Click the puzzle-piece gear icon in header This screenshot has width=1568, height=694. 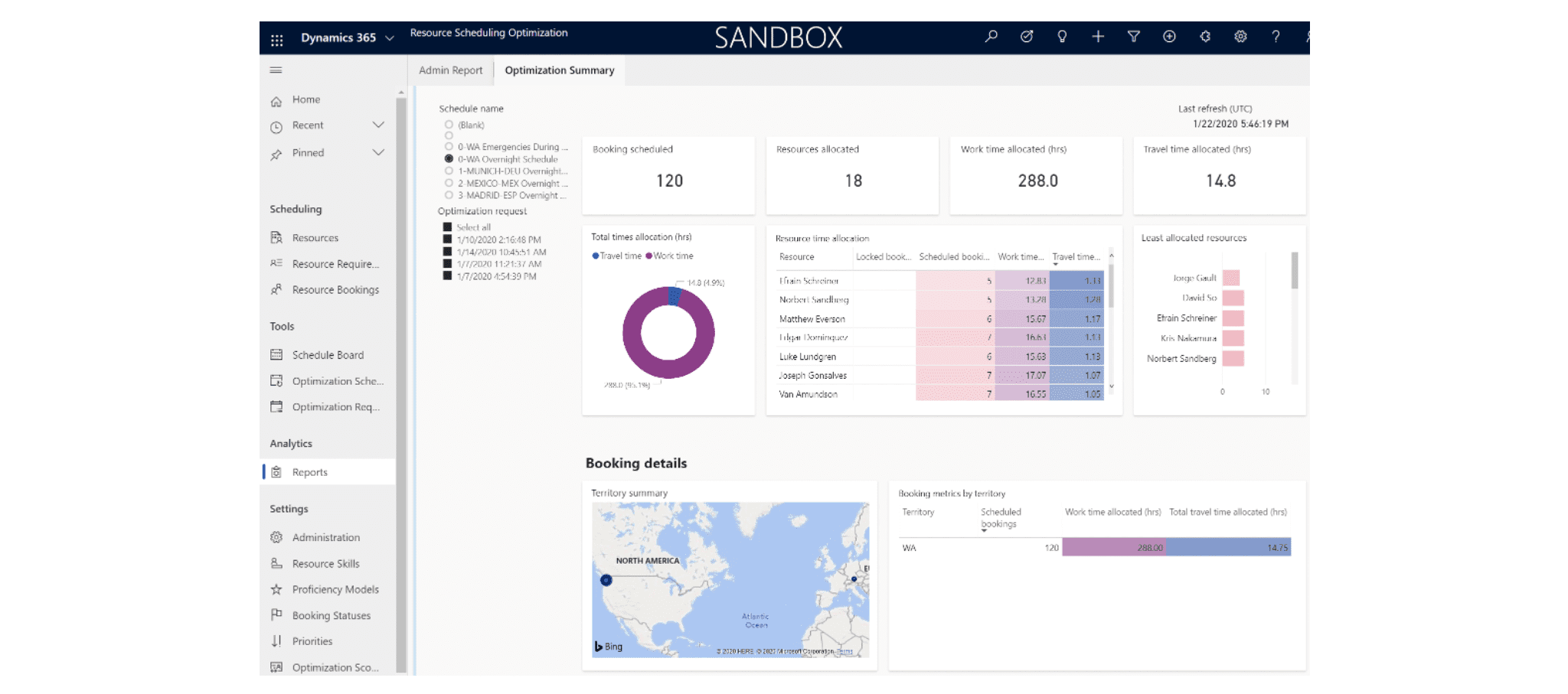(1205, 36)
